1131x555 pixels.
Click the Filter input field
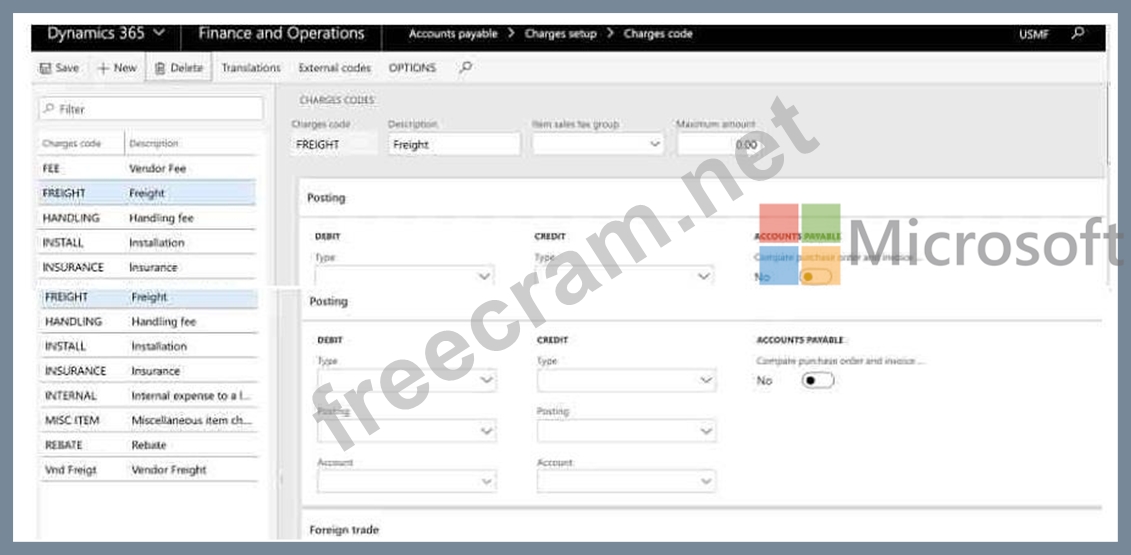150,108
